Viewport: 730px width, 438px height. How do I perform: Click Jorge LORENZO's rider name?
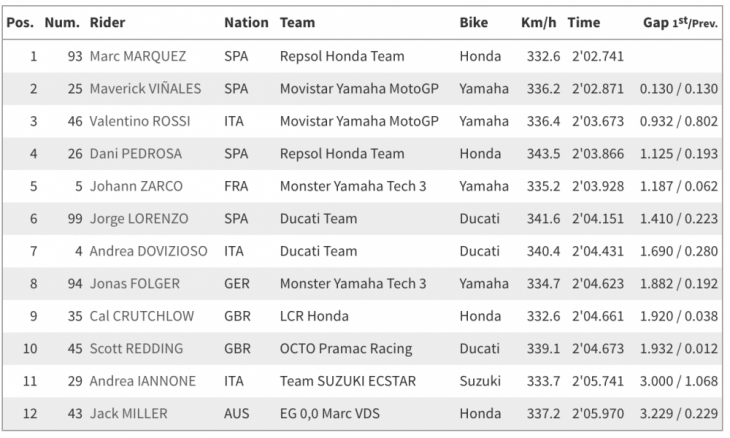point(136,219)
